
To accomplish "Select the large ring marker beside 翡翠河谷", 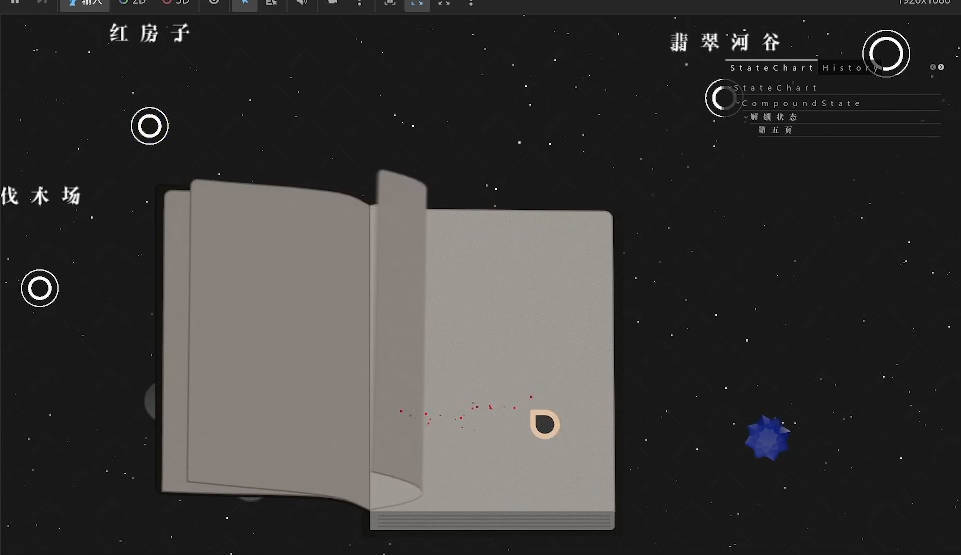I will click(886, 53).
